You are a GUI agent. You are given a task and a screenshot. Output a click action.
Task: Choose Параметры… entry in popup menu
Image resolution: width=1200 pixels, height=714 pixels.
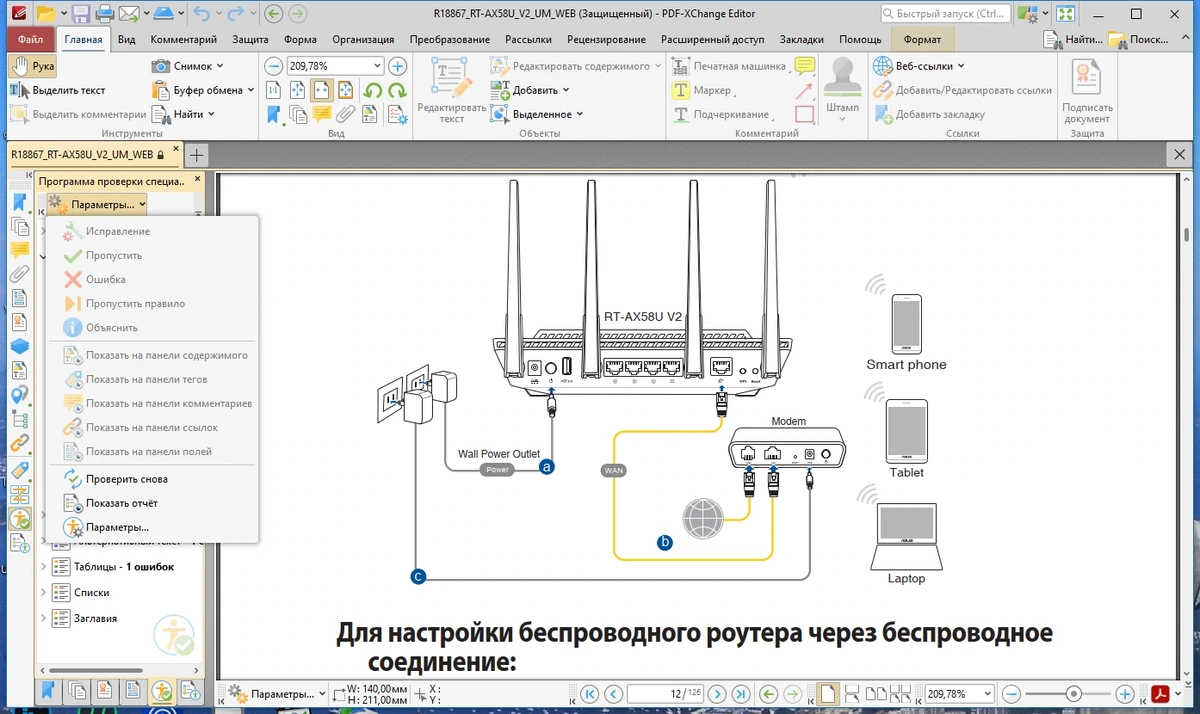[x=152, y=527]
